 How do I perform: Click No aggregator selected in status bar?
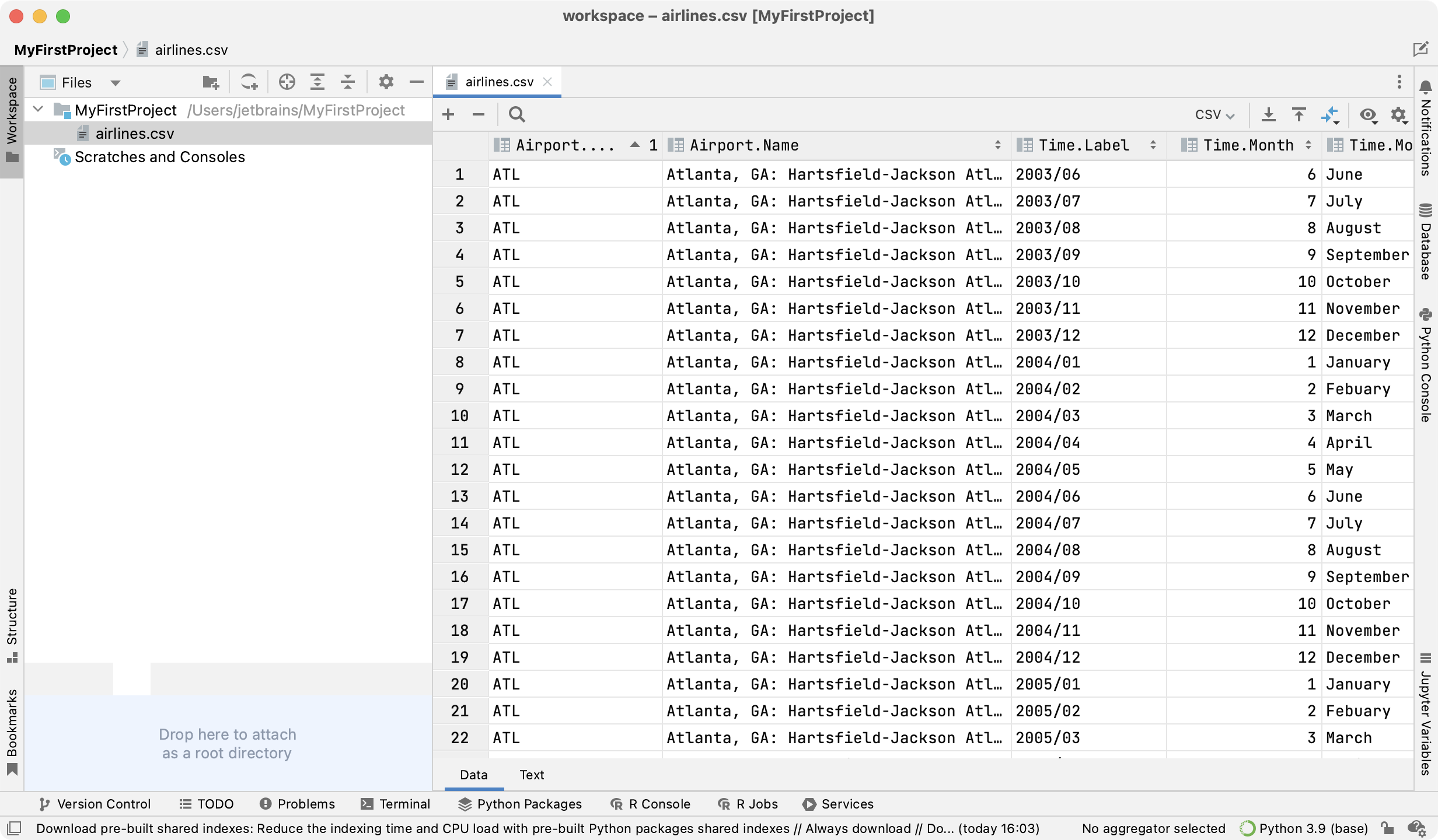1153,828
